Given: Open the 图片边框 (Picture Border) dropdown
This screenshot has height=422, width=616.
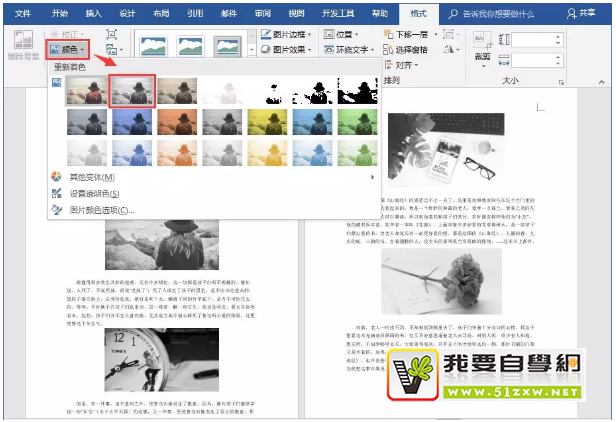Looking at the screenshot, I should (291, 33).
